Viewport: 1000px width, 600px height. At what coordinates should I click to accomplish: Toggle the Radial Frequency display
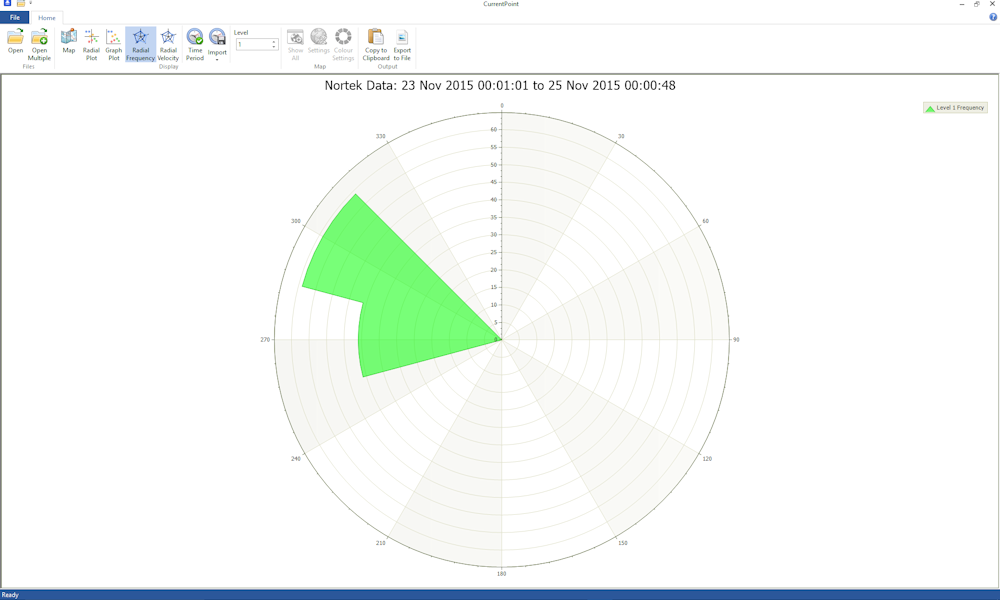[140, 44]
